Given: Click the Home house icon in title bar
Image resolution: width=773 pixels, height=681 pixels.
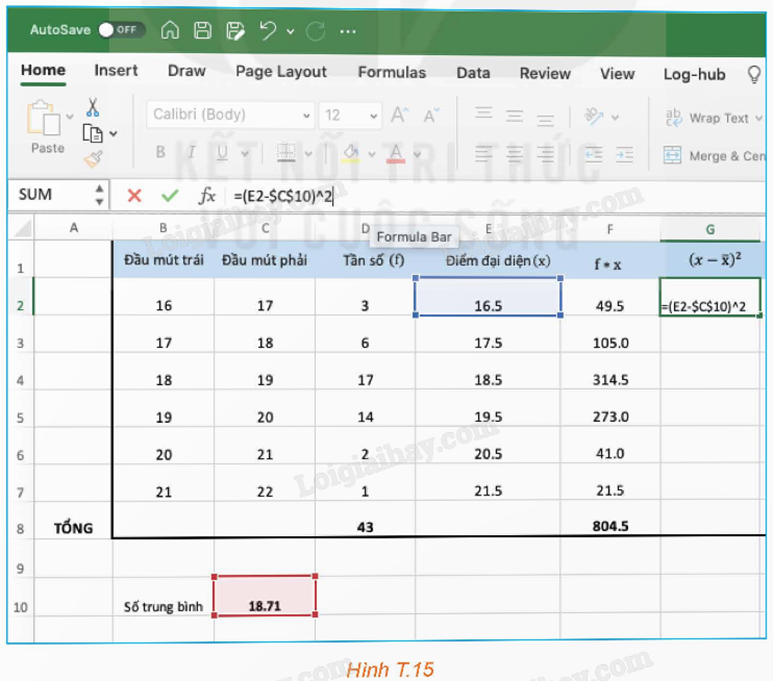Looking at the screenshot, I should [170, 30].
